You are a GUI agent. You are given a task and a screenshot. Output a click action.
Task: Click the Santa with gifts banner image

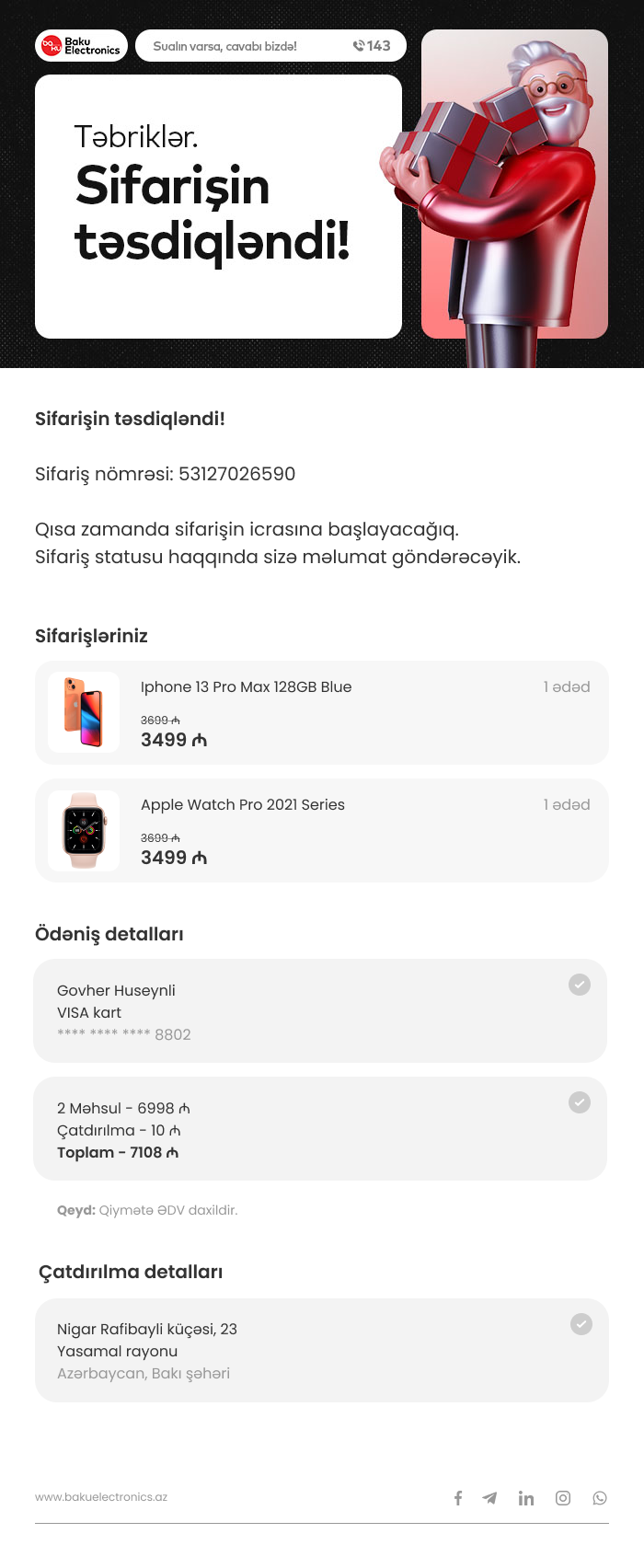(x=514, y=184)
